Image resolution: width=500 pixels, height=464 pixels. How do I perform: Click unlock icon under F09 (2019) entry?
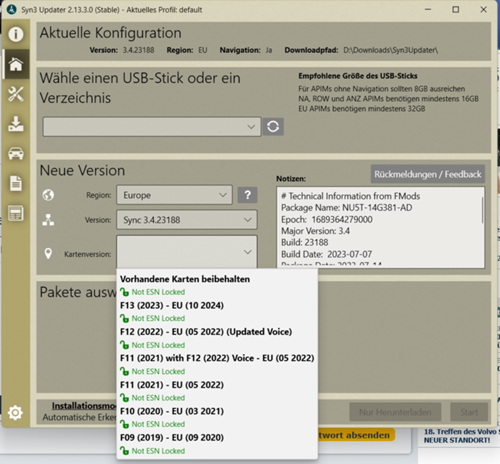(124, 451)
